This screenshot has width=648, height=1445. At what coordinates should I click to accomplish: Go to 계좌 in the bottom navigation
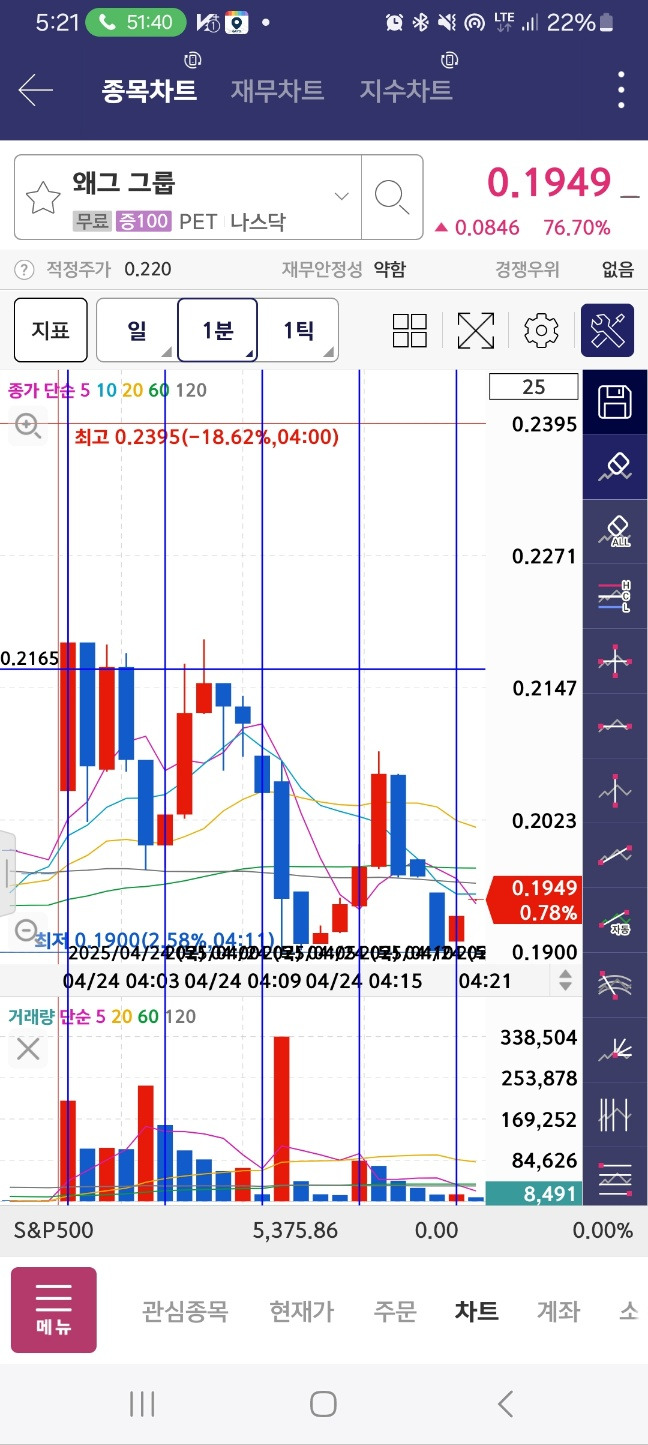[558, 1311]
